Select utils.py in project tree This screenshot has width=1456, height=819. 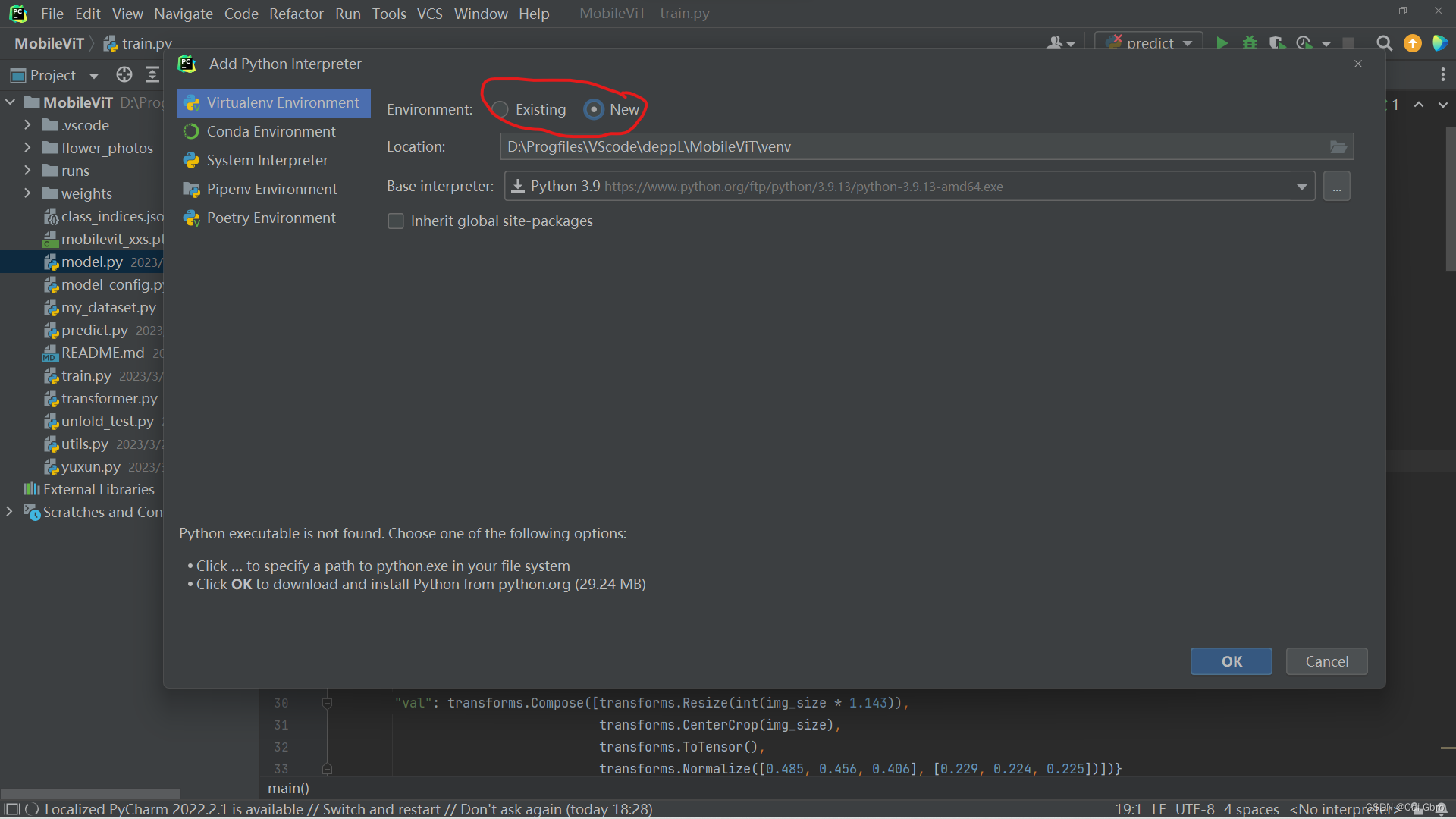pyautogui.click(x=85, y=444)
